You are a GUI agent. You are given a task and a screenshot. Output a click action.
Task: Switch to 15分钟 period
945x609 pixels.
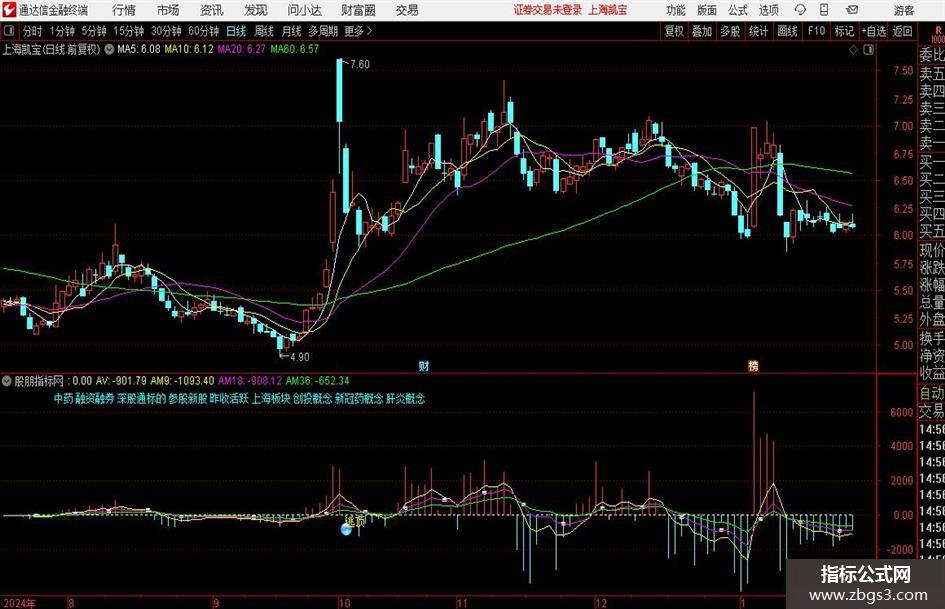pyautogui.click(x=129, y=31)
